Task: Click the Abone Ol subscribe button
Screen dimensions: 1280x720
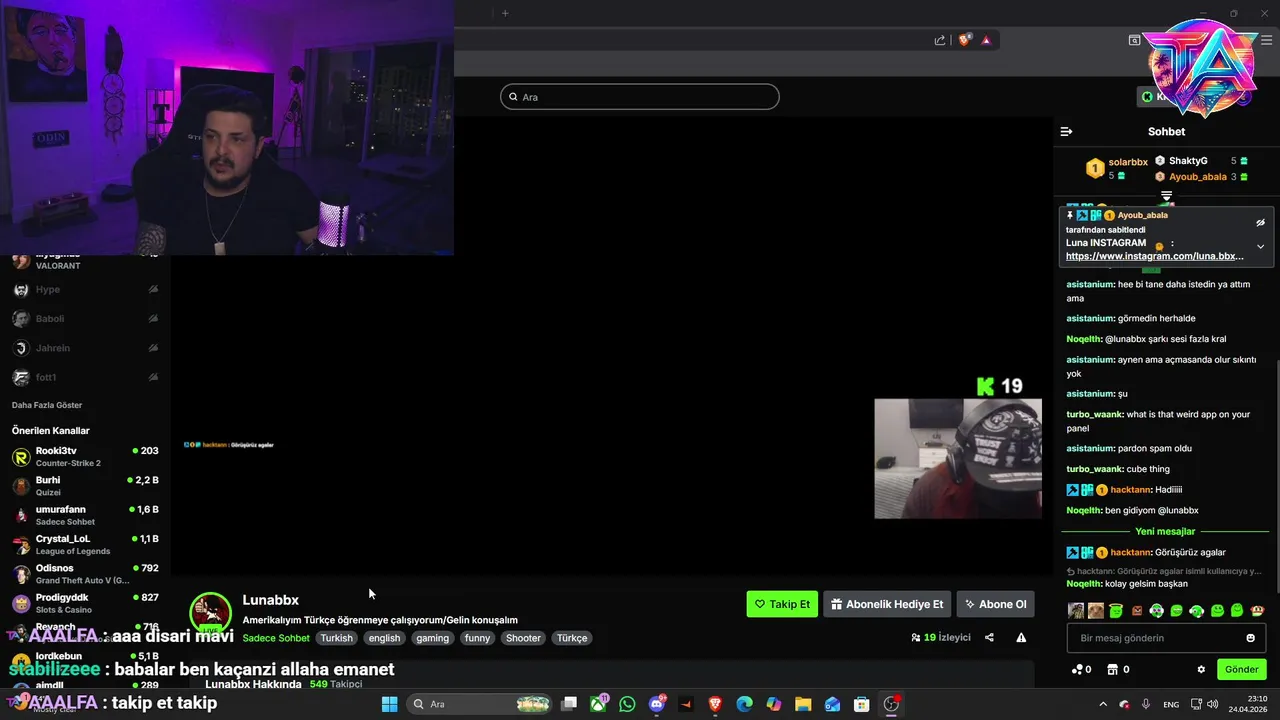Action: 995,604
